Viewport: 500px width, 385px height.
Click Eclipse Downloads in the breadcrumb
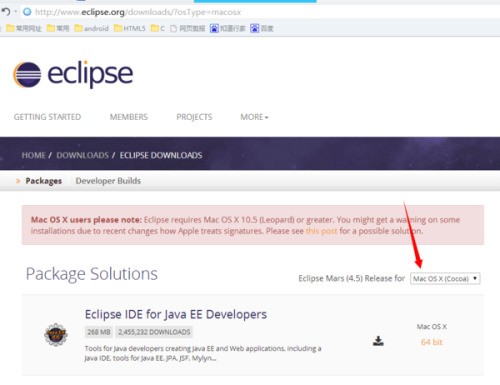(161, 155)
